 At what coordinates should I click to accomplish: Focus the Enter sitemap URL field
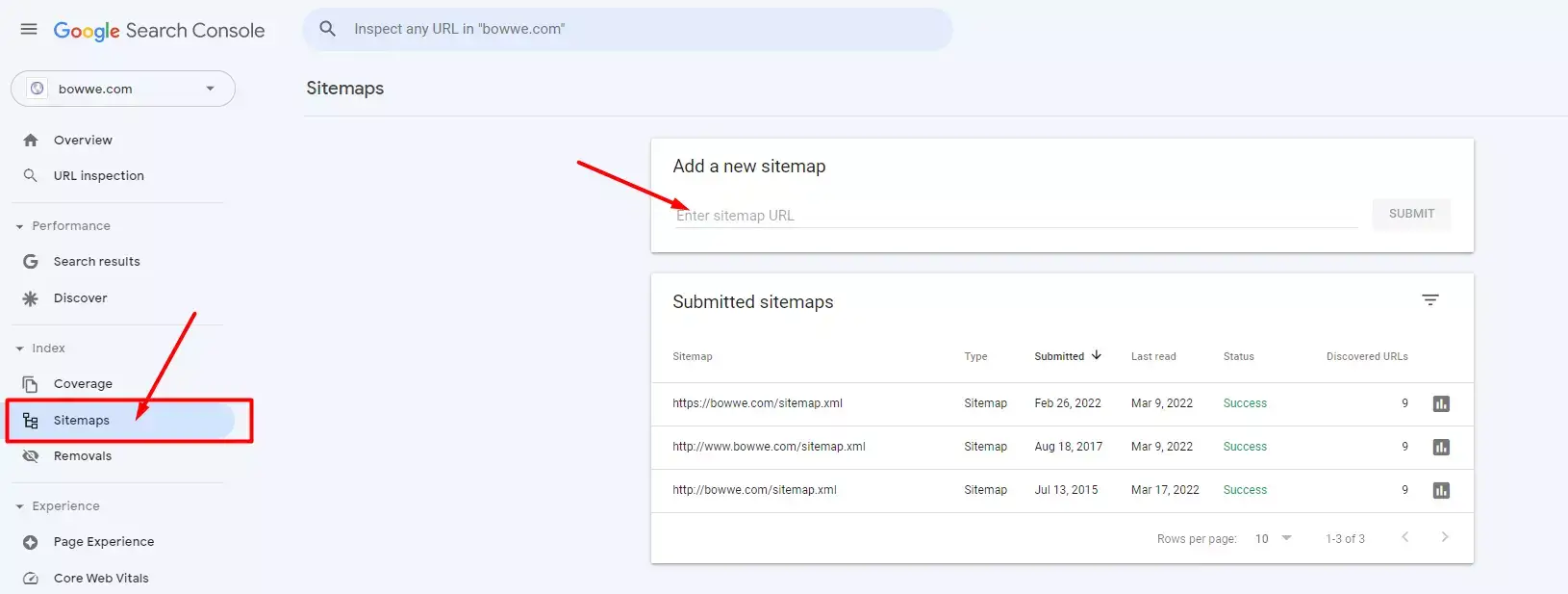click(1016, 216)
